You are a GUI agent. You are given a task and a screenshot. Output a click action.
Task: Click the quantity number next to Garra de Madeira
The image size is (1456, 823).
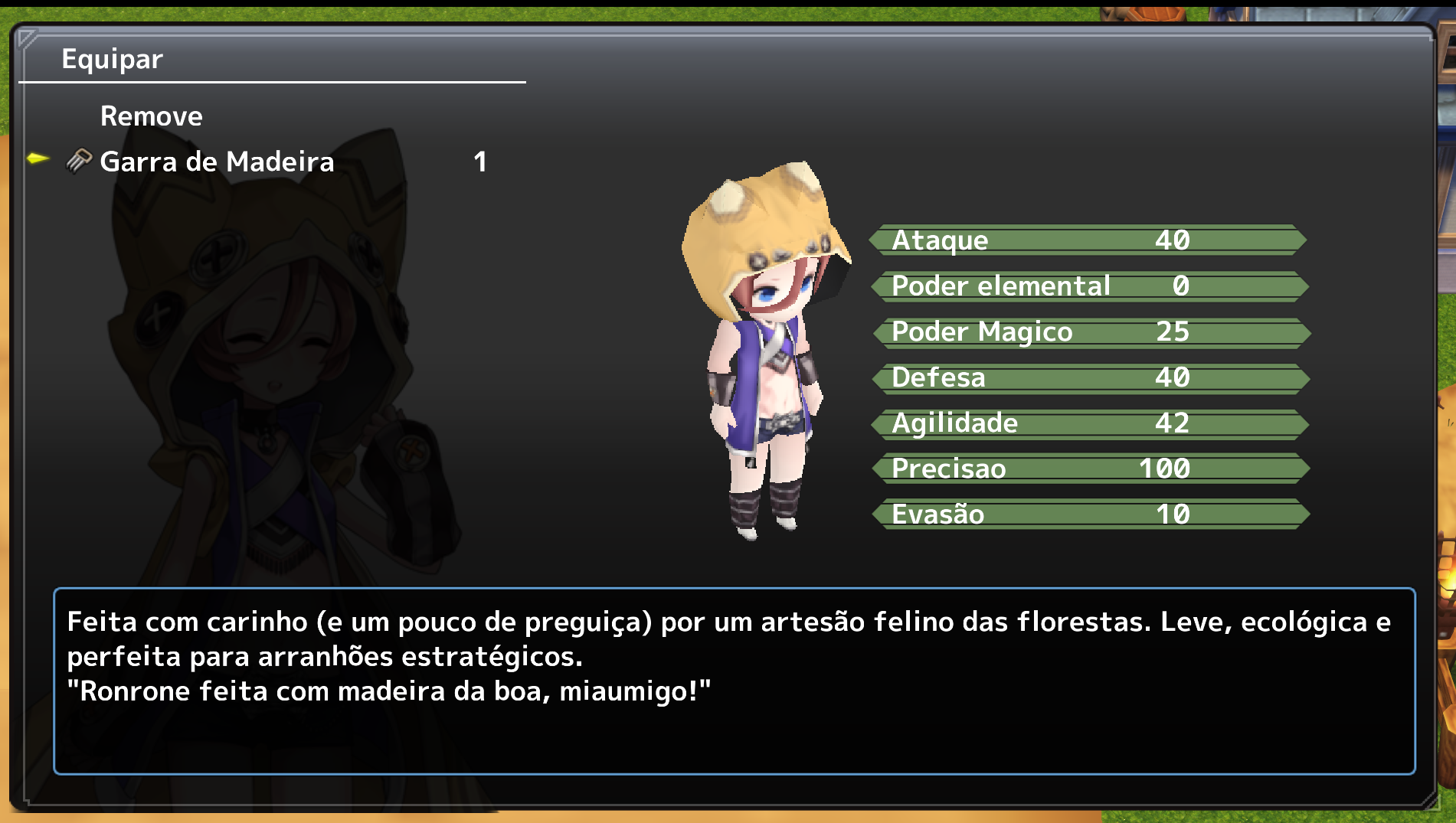pos(480,162)
